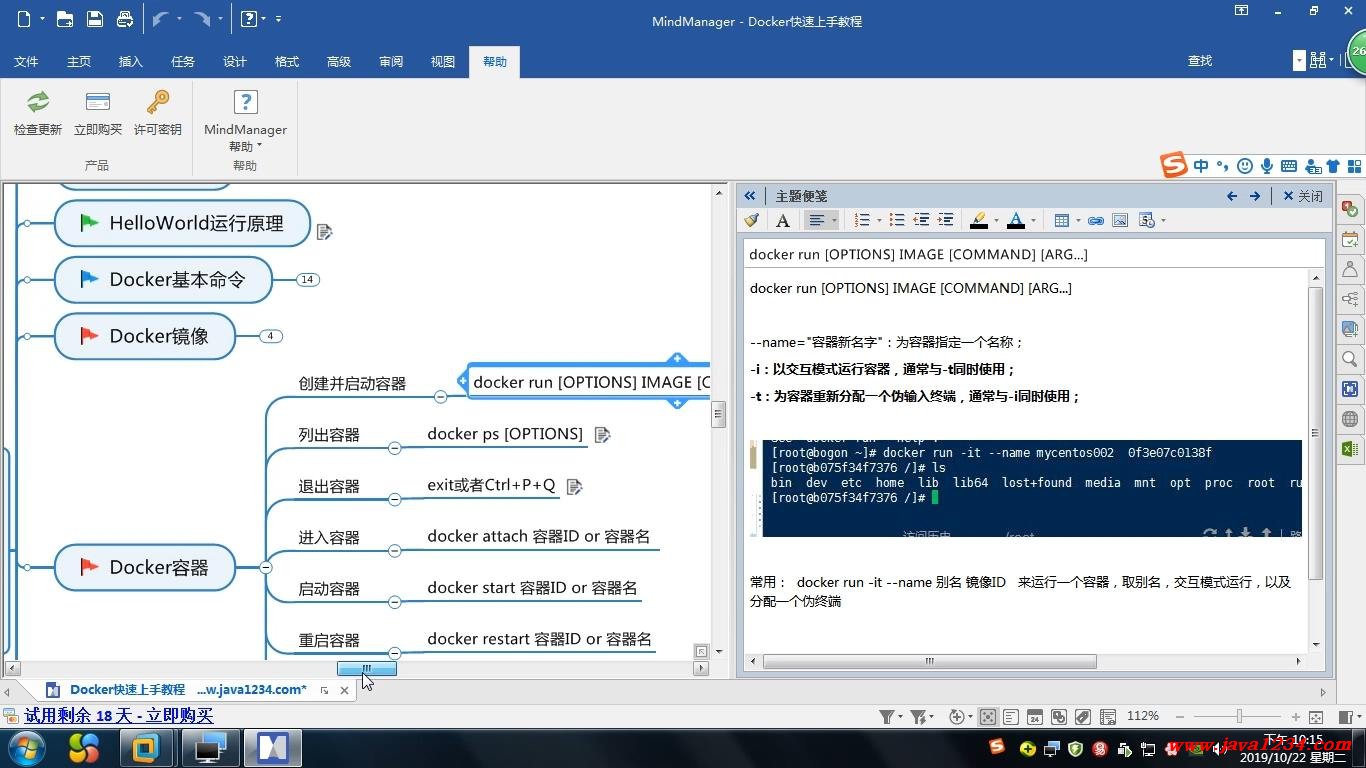Toggle the tag display icon in status bar
This screenshot has width=1366, height=768.
1083,717
